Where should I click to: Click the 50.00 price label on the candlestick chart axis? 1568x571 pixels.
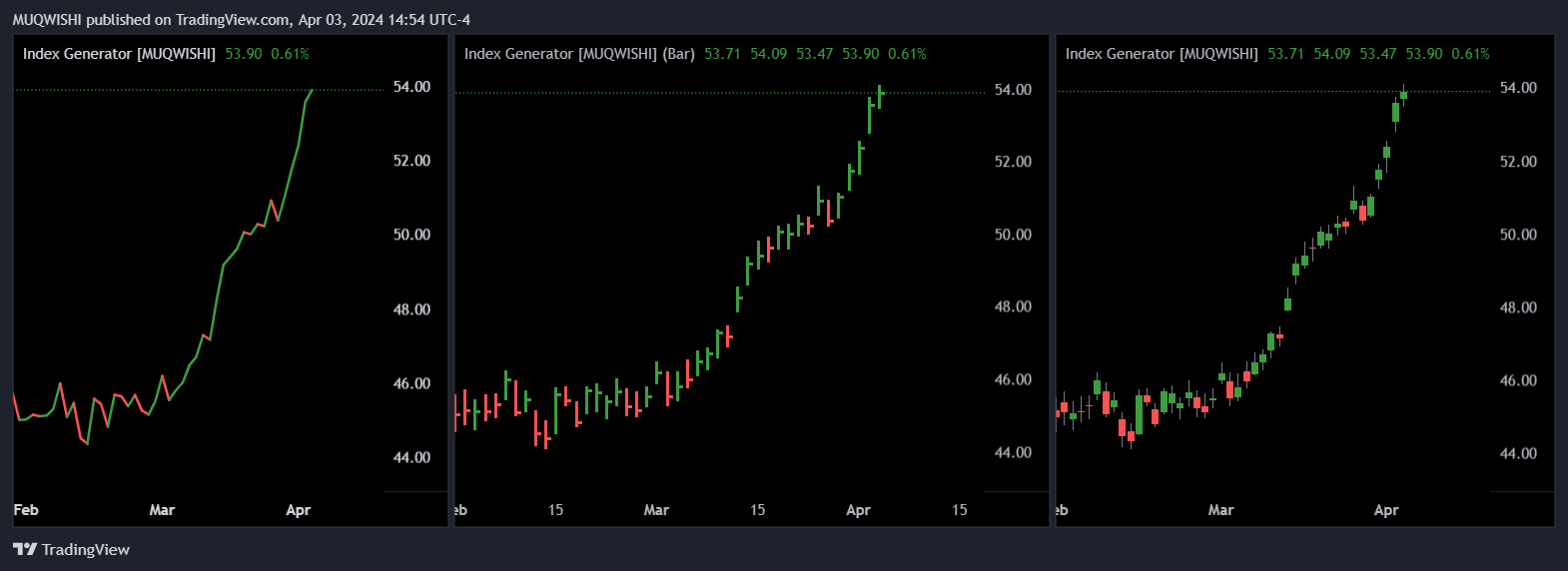1518,235
